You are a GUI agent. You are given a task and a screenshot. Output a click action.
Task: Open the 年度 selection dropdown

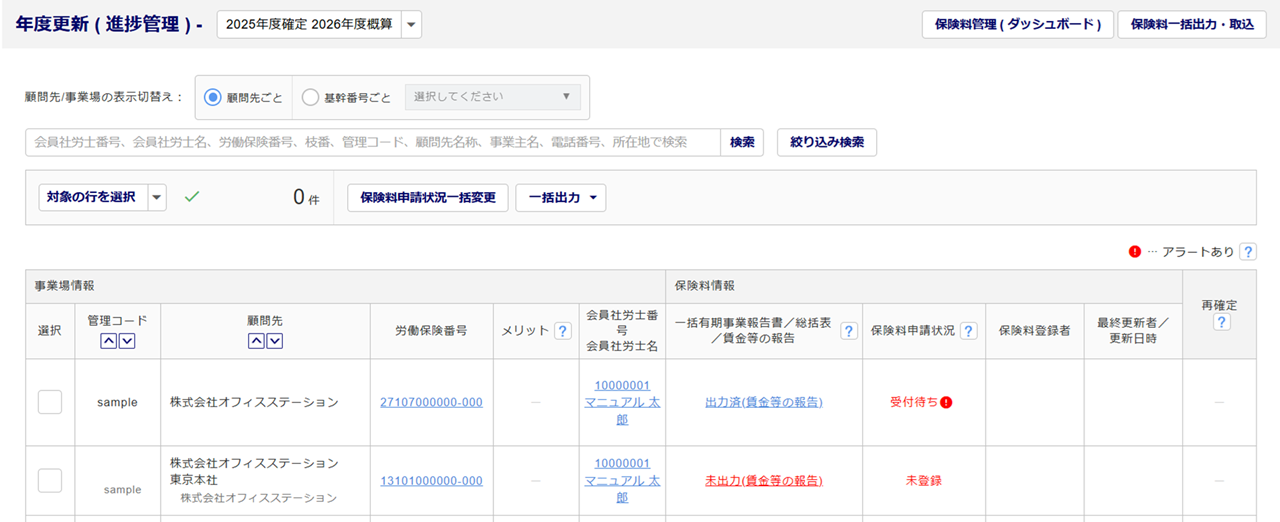click(411, 25)
